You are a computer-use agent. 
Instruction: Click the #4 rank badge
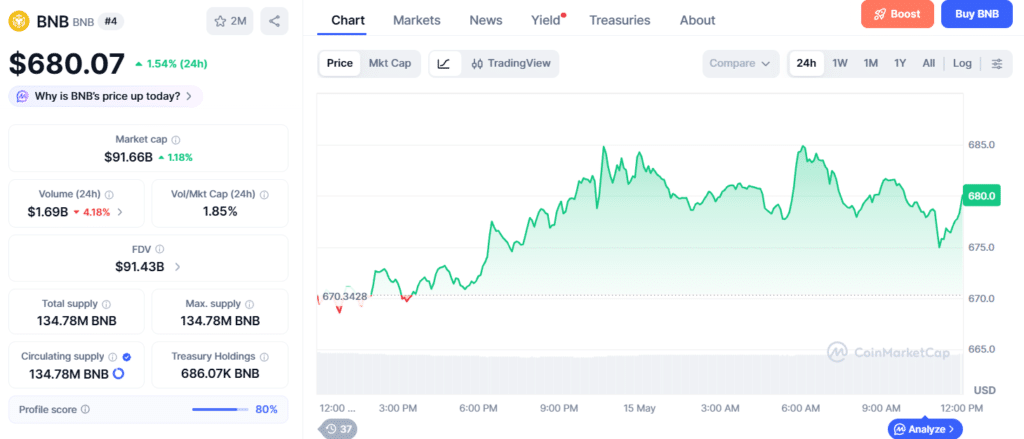pyautogui.click(x=112, y=21)
